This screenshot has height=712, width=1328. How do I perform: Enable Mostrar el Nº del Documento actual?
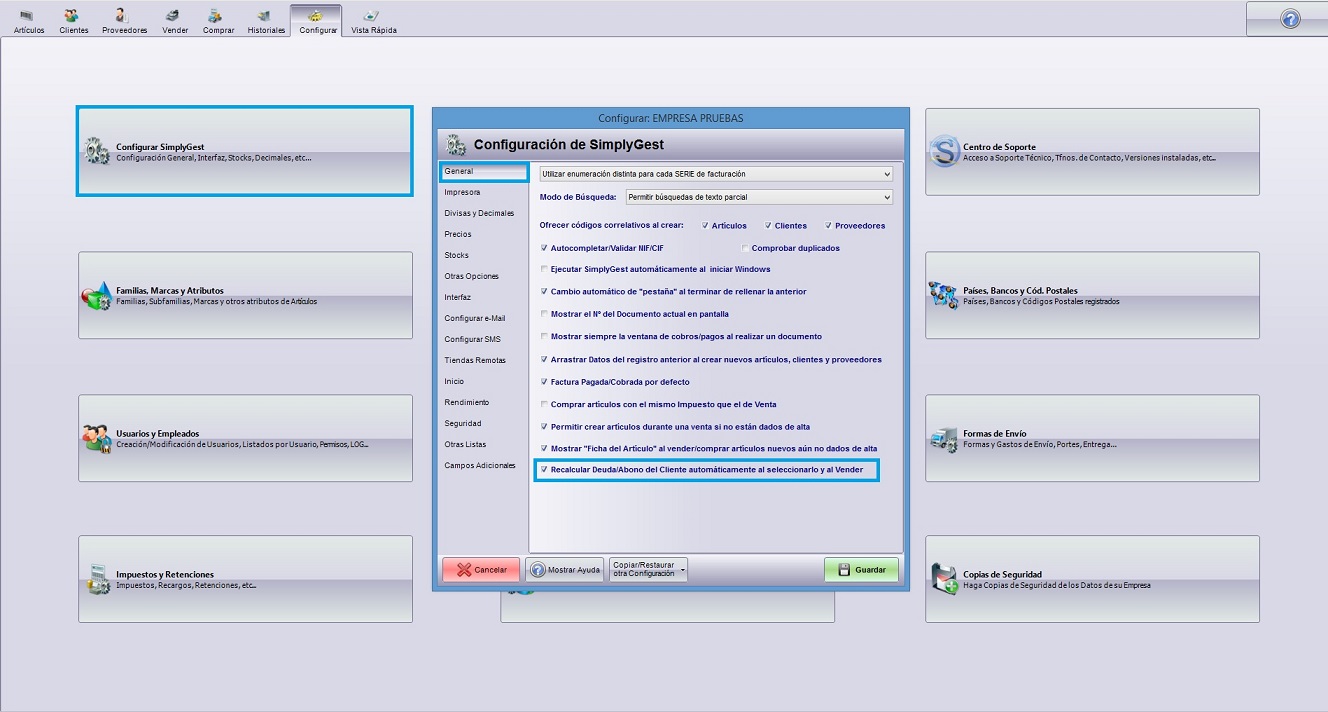544,314
